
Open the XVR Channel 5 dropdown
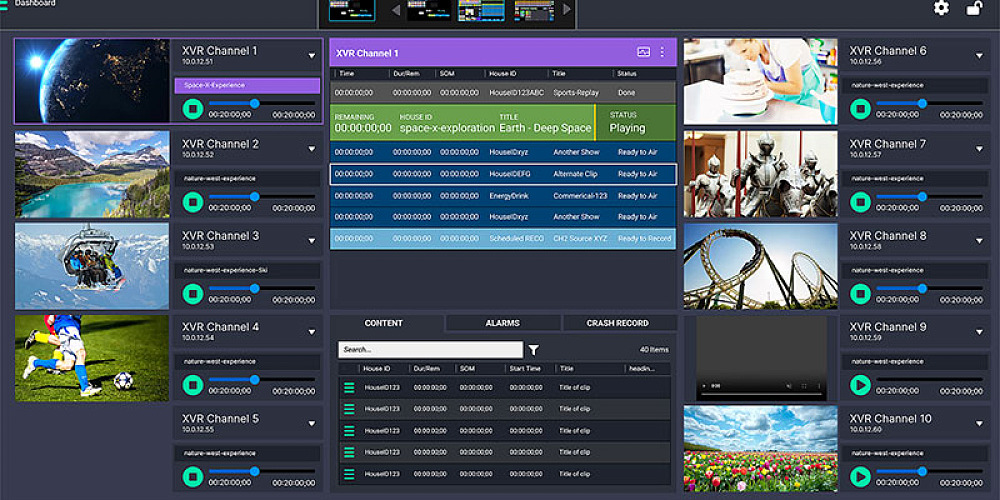(x=311, y=424)
